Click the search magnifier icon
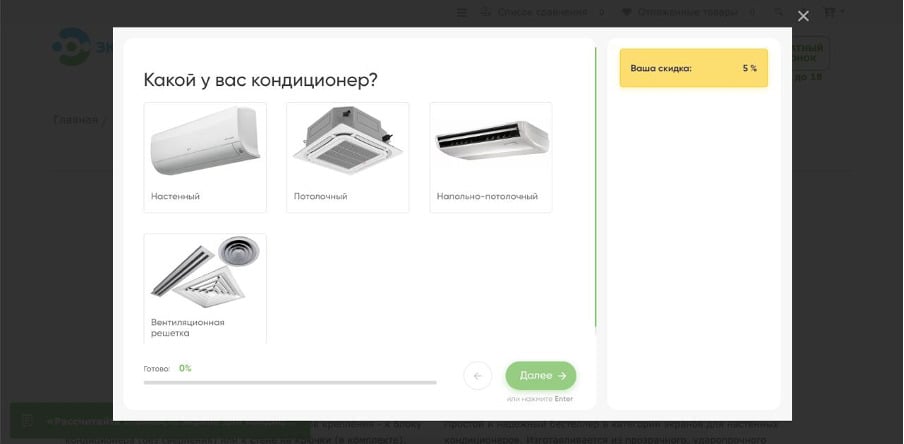904x444 pixels. [777, 12]
